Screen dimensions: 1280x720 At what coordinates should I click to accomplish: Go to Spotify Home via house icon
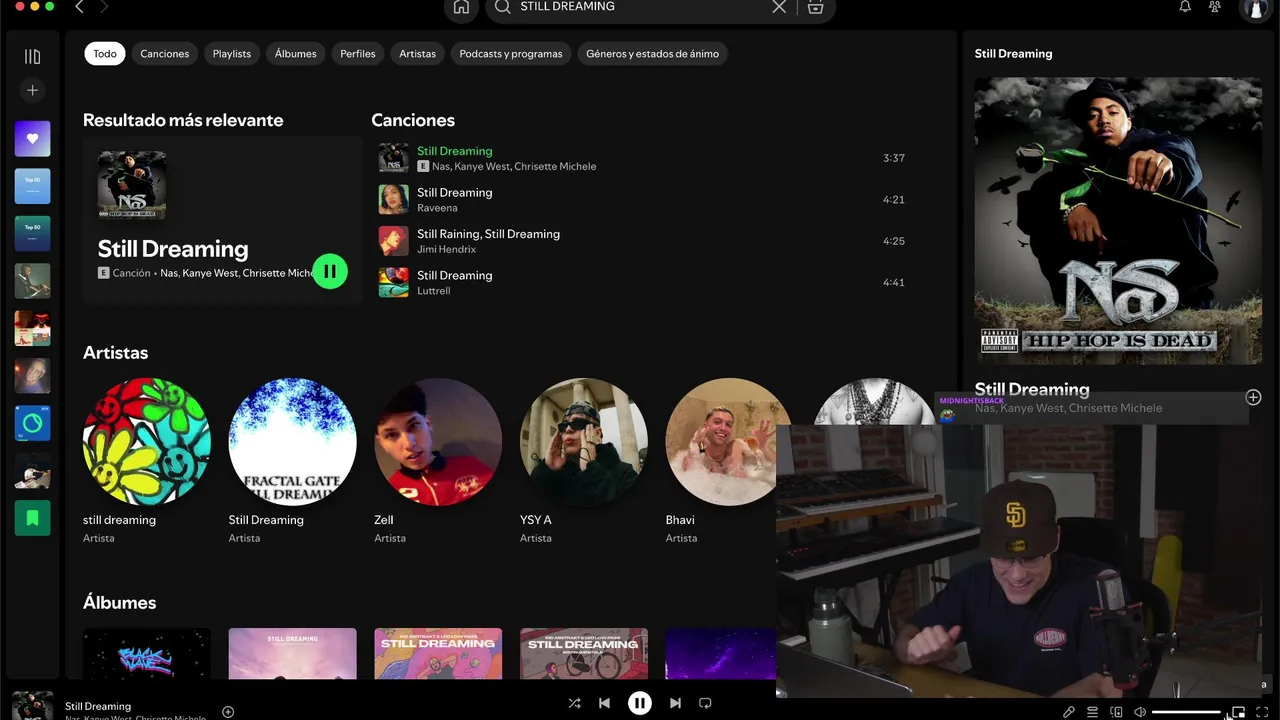coord(461,7)
